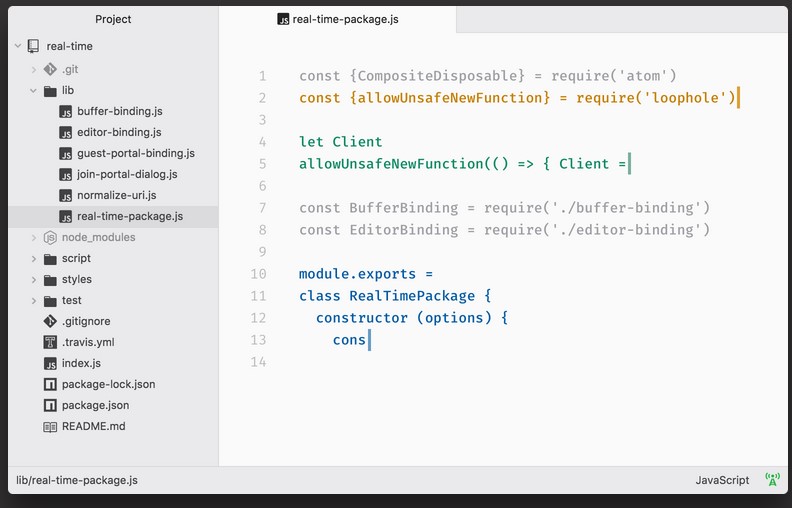Screen dimensions: 792x508
Task: Click 'BufferBinding' on line 7
Action: tap(404, 208)
